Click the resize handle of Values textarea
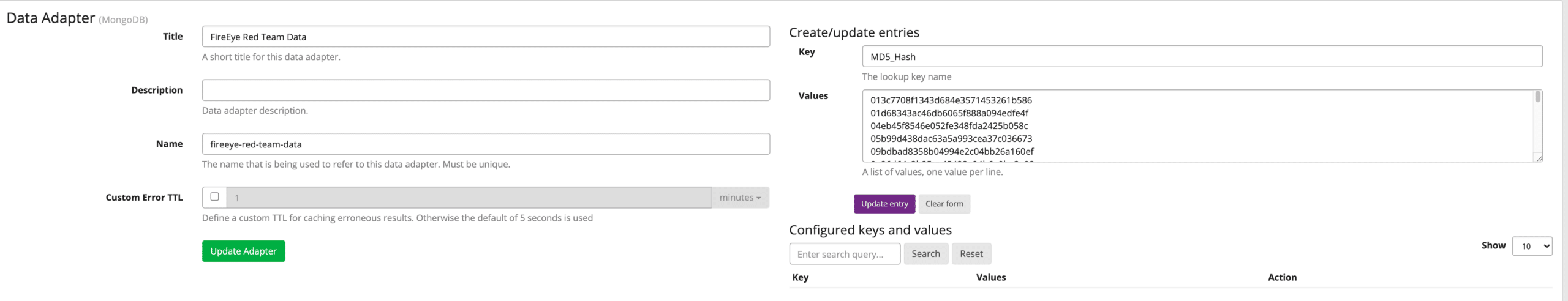 [1539, 158]
